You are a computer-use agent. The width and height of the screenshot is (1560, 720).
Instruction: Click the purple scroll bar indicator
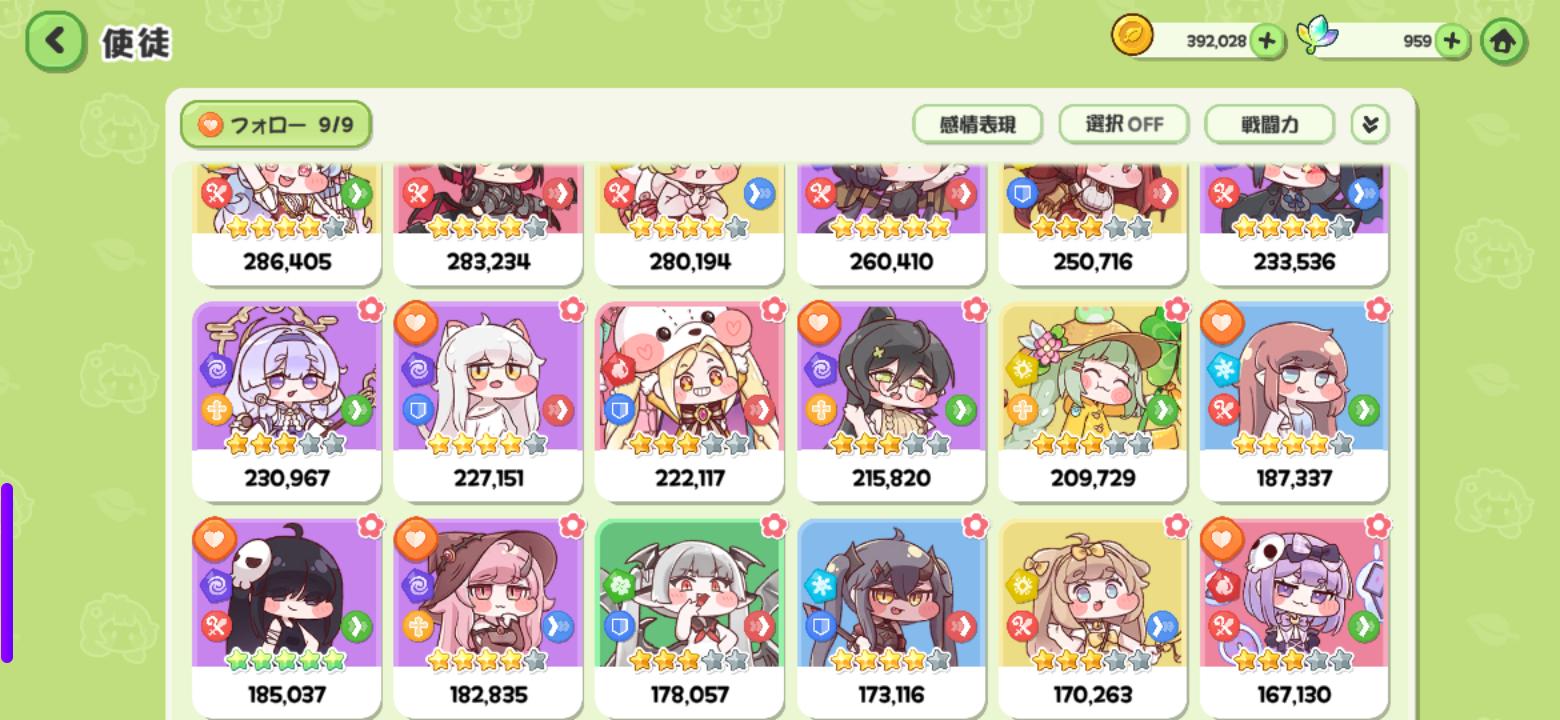point(7,573)
